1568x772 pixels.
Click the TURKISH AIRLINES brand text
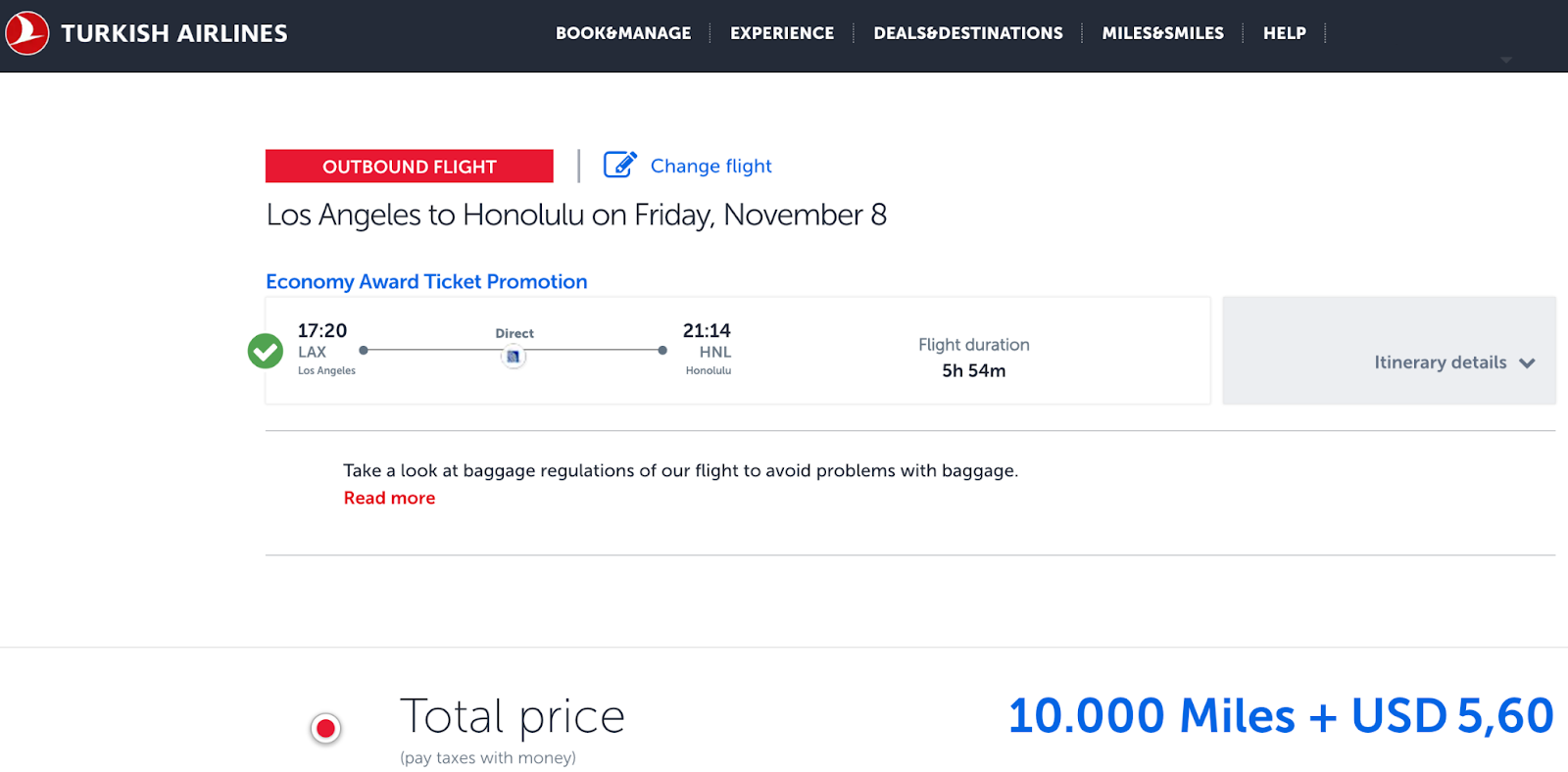pyautogui.click(x=174, y=33)
